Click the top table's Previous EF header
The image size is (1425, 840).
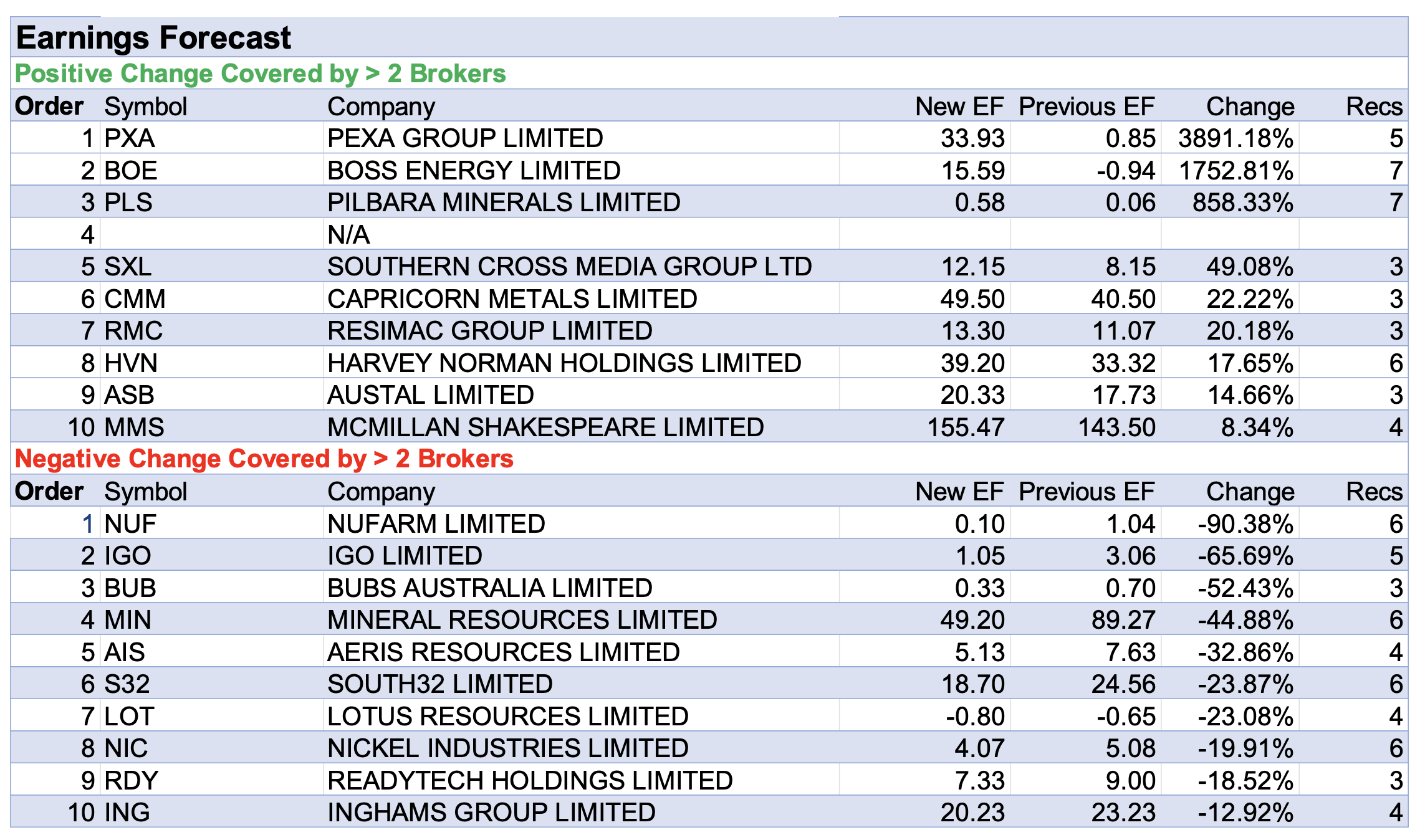1086,107
